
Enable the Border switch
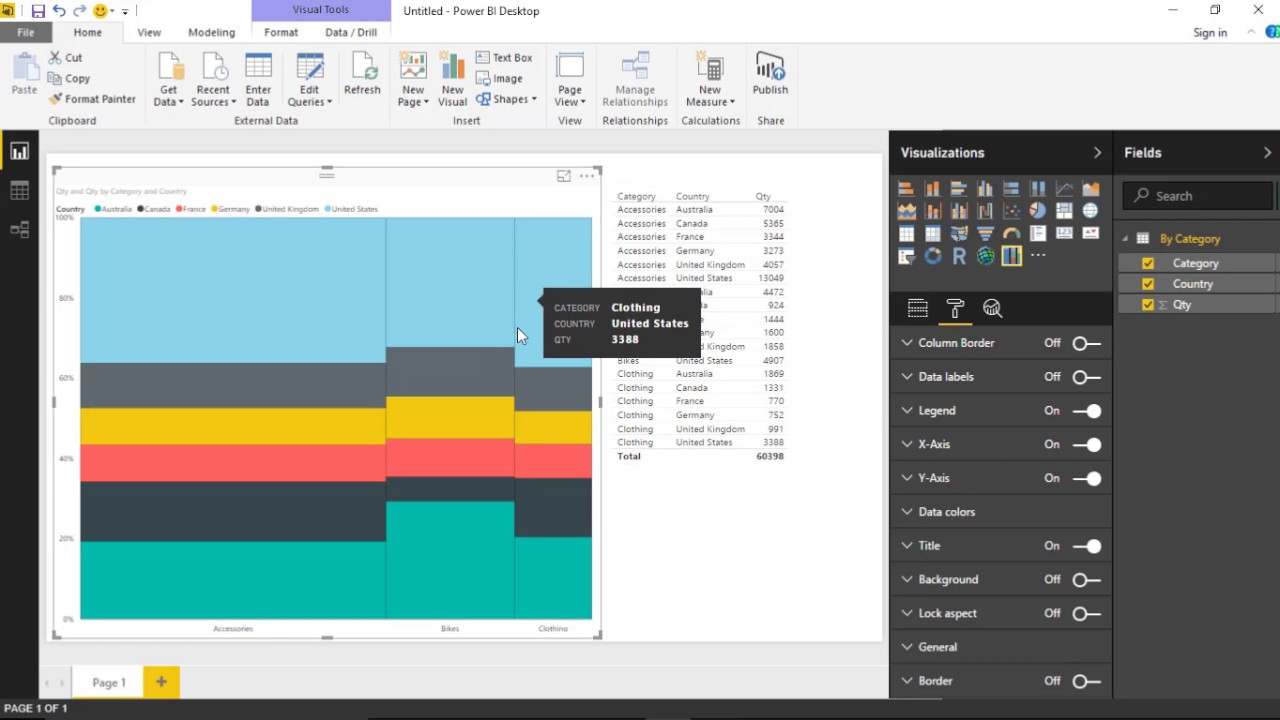[1086, 681]
